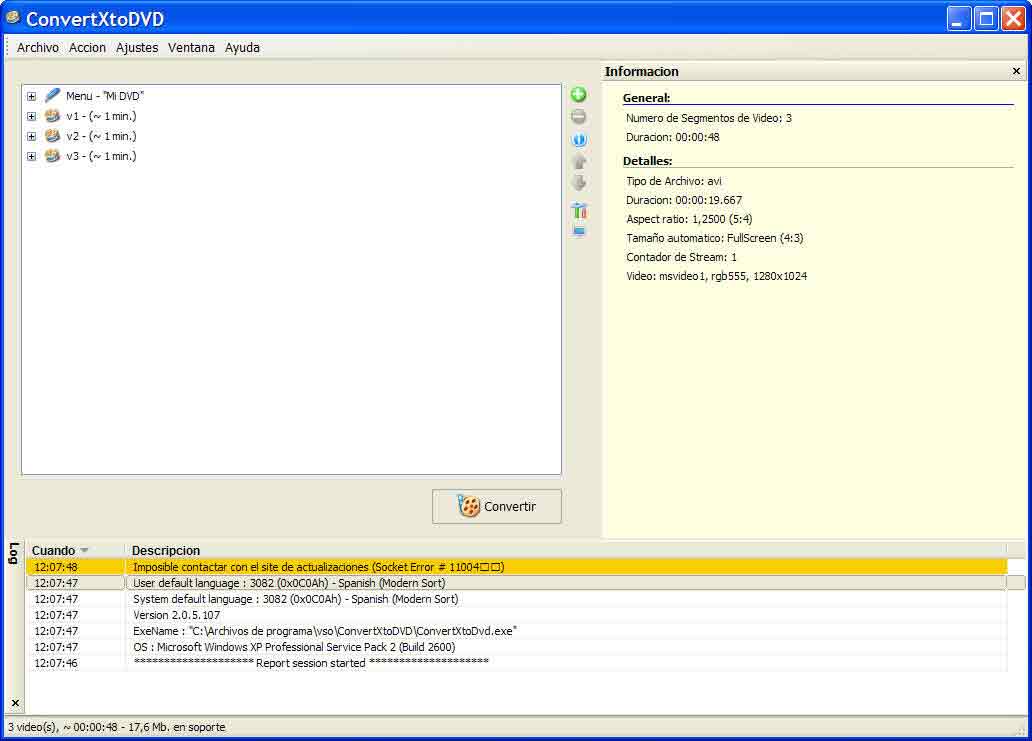The height and width of the screenshot is (741, 1032).
Task: Click "Numero de Segmentos de Video: 3" text
Action: [709, 118]
